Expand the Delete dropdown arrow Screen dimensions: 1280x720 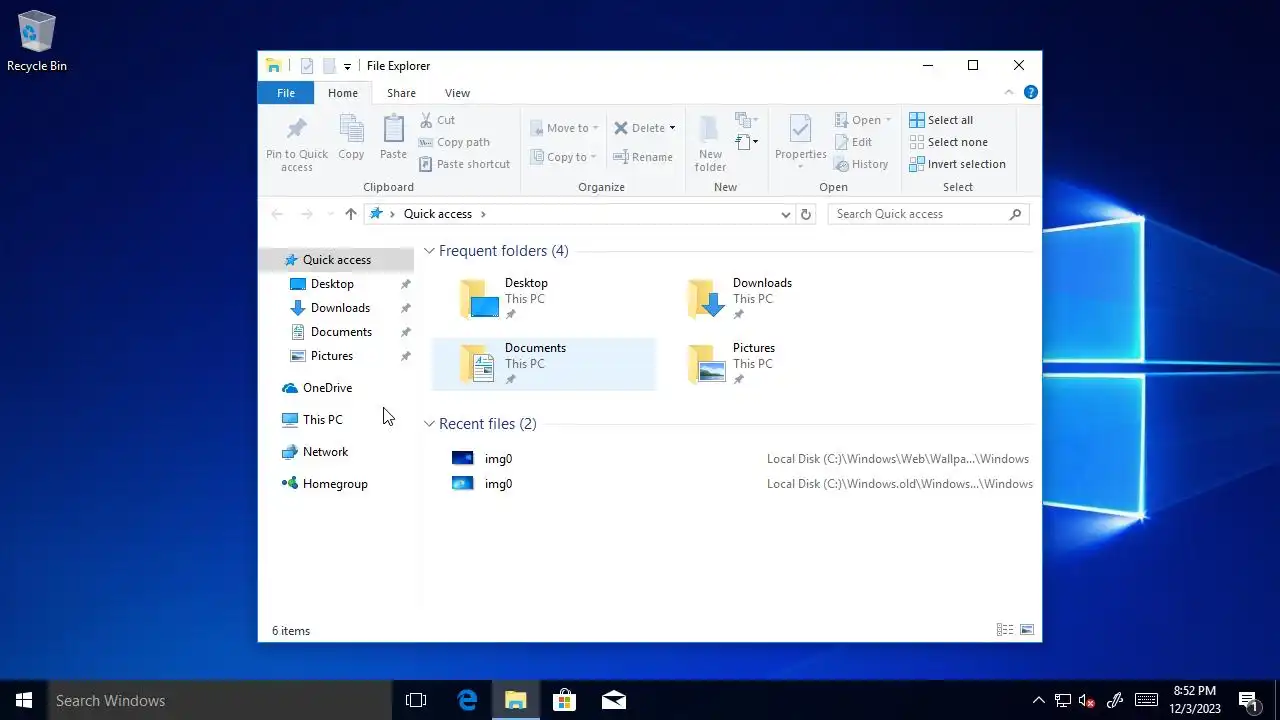(x=672, y=128)
